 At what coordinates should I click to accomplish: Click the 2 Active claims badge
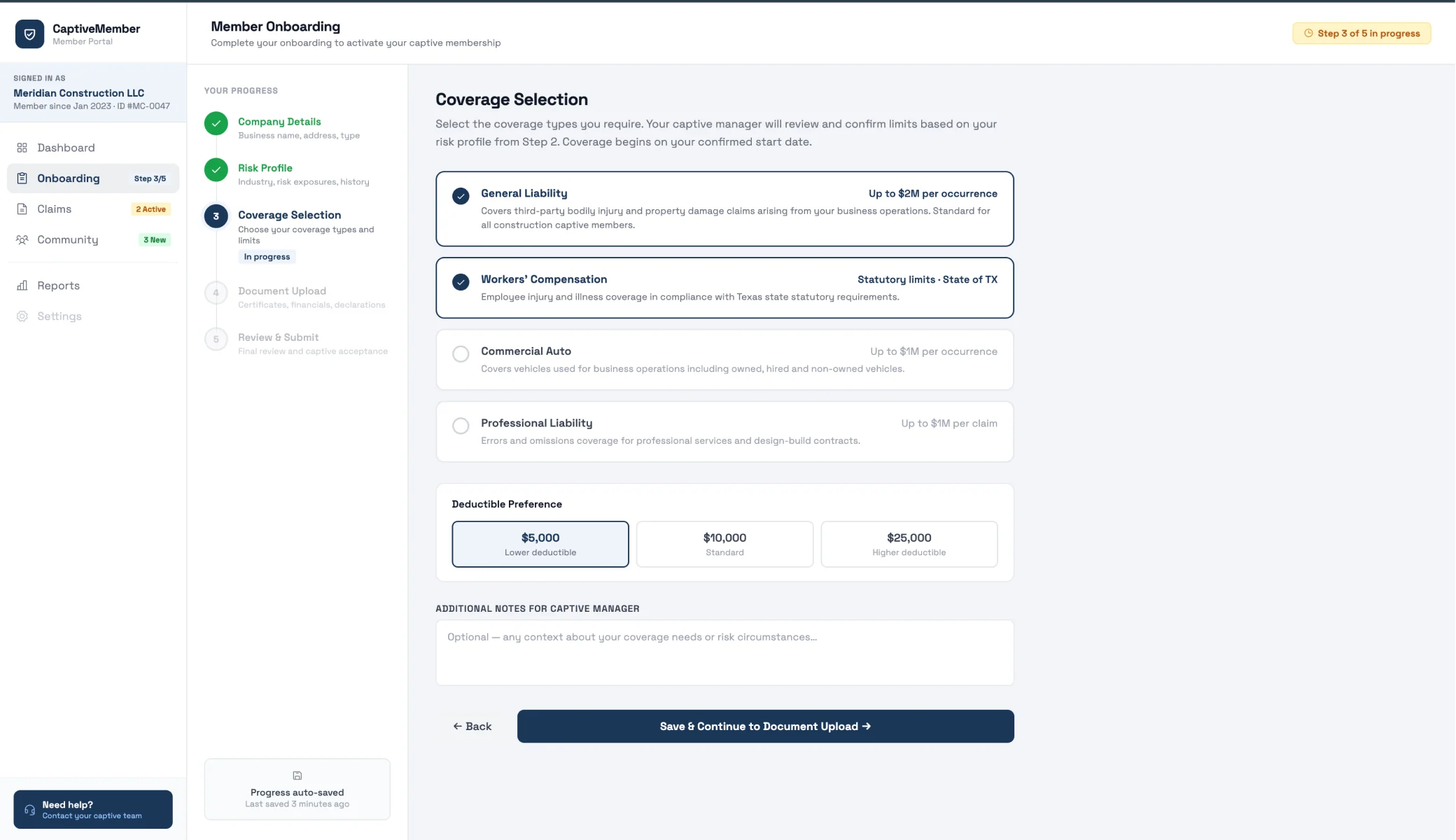click(x=151, y=209)
